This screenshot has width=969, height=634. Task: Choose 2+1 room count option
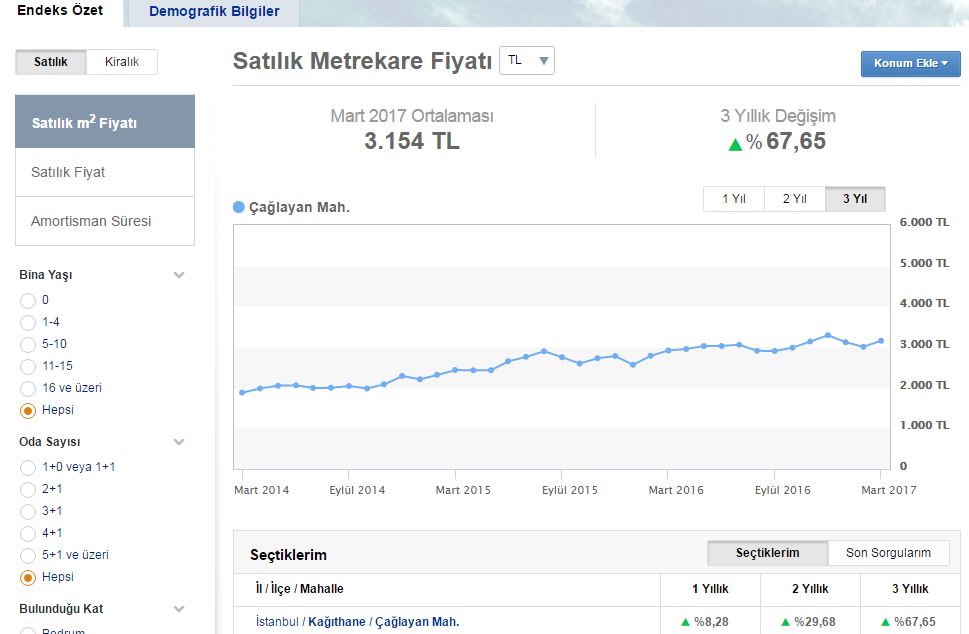28,489
